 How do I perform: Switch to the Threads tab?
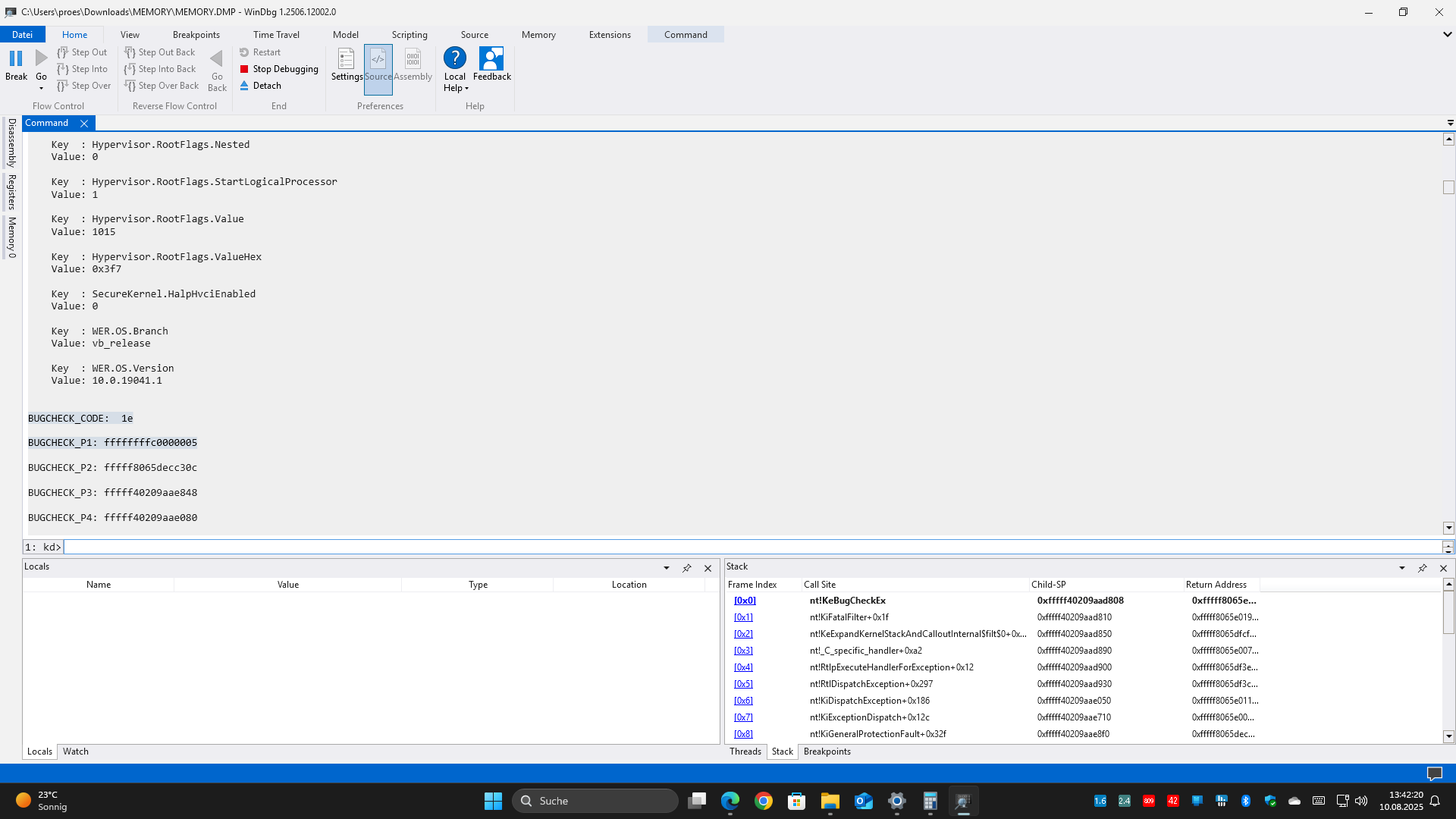tap(745, 752)
